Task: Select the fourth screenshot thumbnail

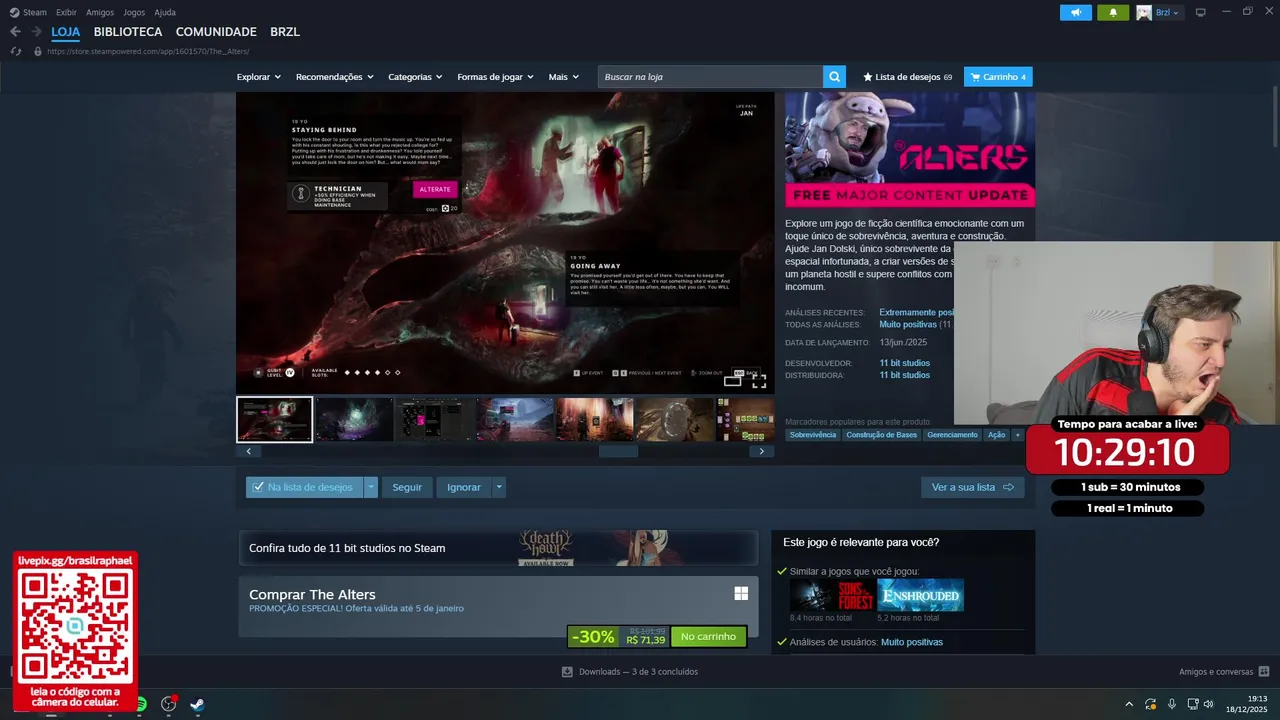Action: [x=515, y=419]
